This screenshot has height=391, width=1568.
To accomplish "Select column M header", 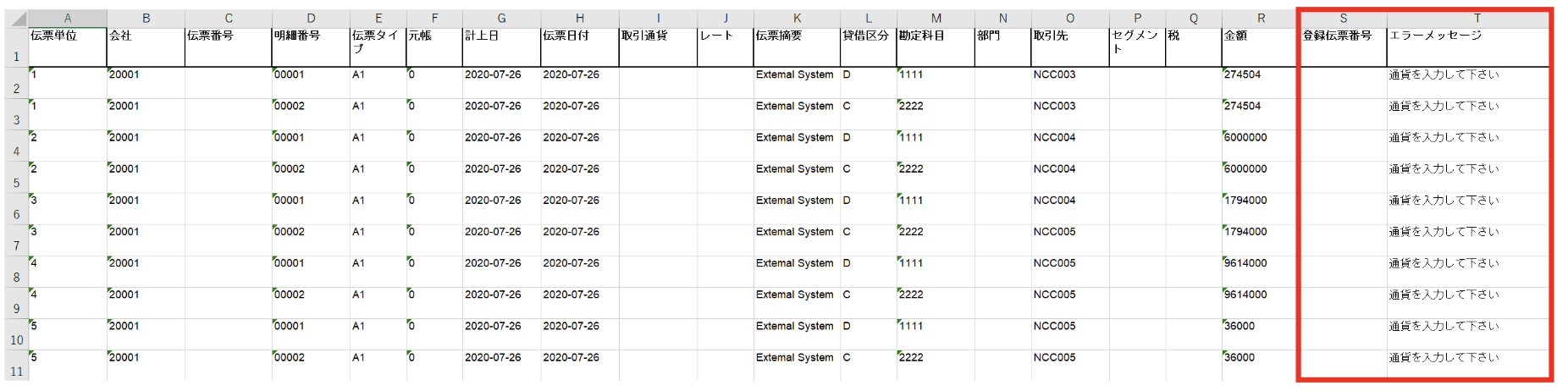I will (x=936, y=18).
